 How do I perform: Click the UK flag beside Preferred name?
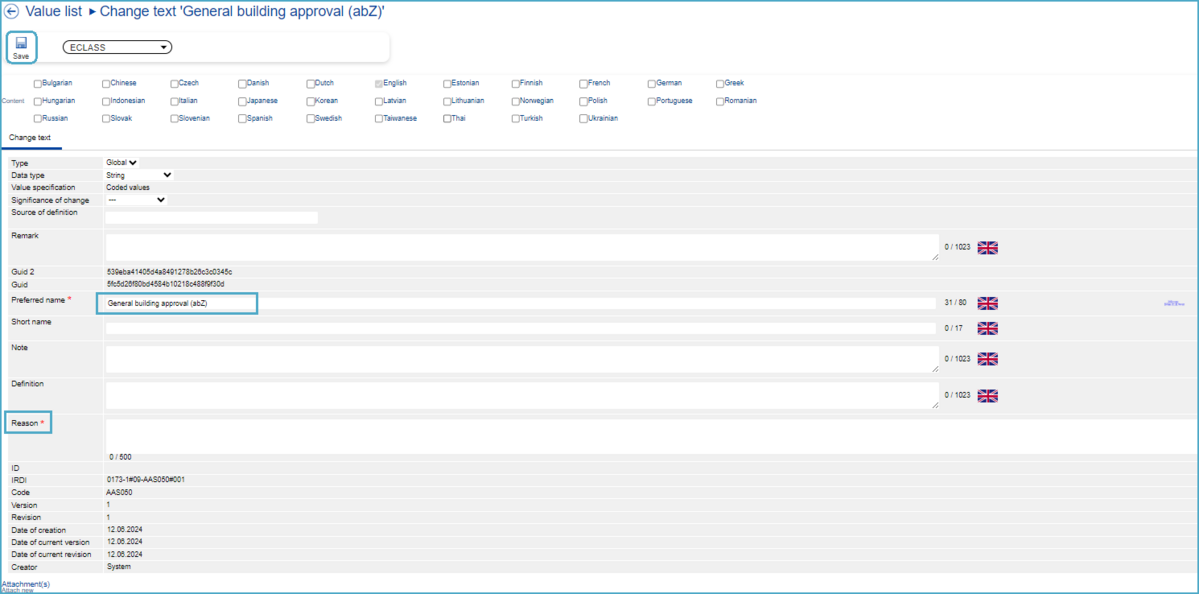click(x=987, y=303)
